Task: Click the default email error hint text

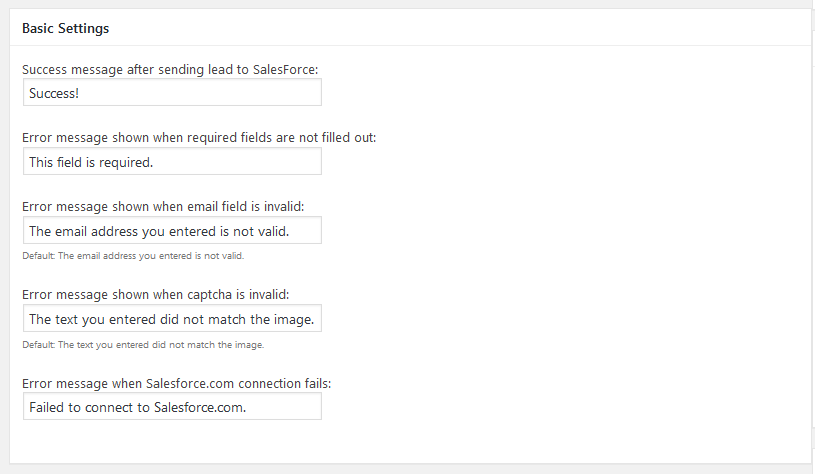Action: tap(133, 256)
